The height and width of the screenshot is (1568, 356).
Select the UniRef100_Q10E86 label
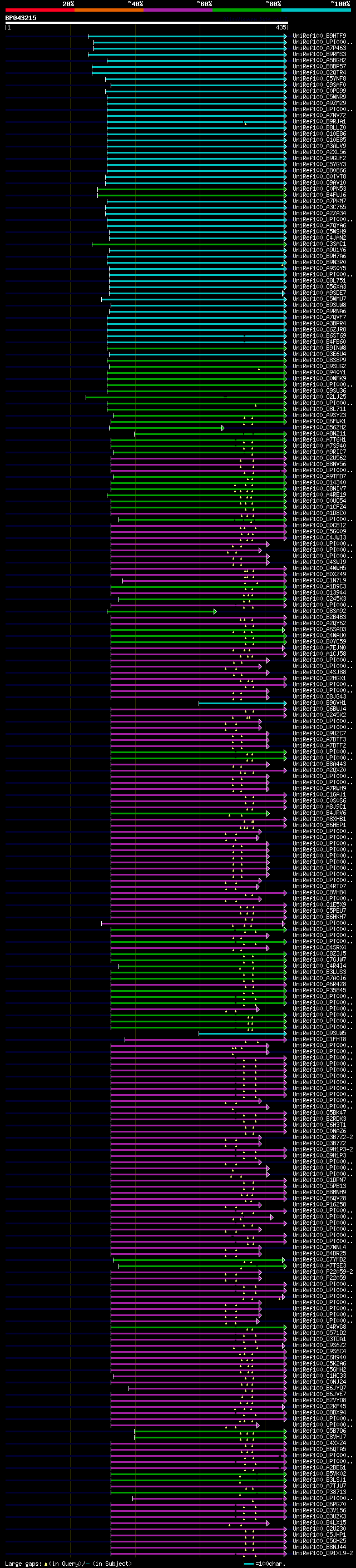[319, 134]
